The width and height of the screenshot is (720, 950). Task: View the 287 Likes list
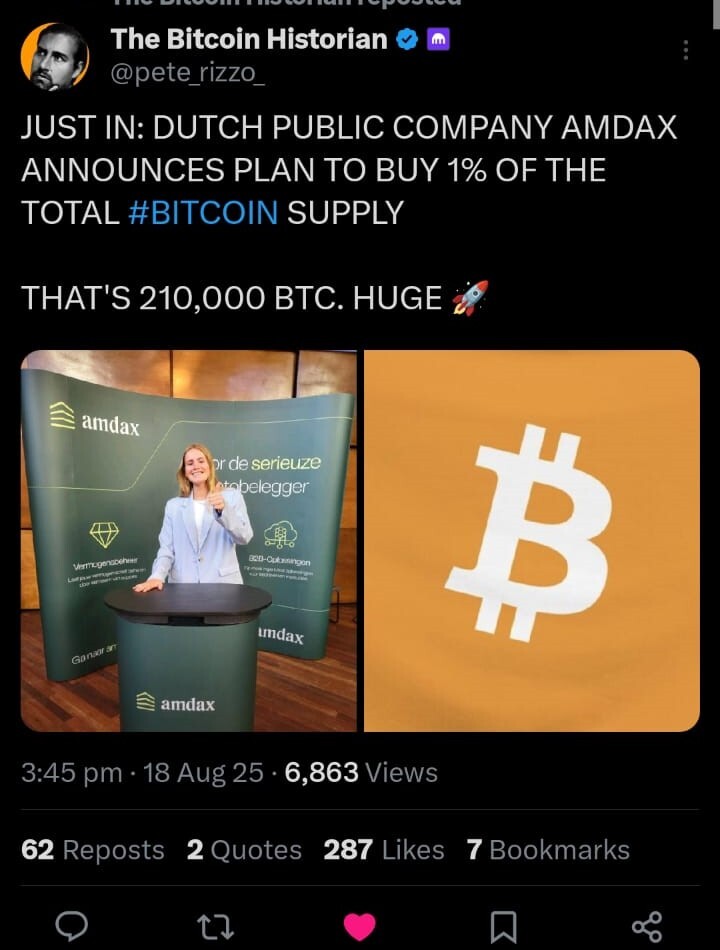(x=384, y=850)
